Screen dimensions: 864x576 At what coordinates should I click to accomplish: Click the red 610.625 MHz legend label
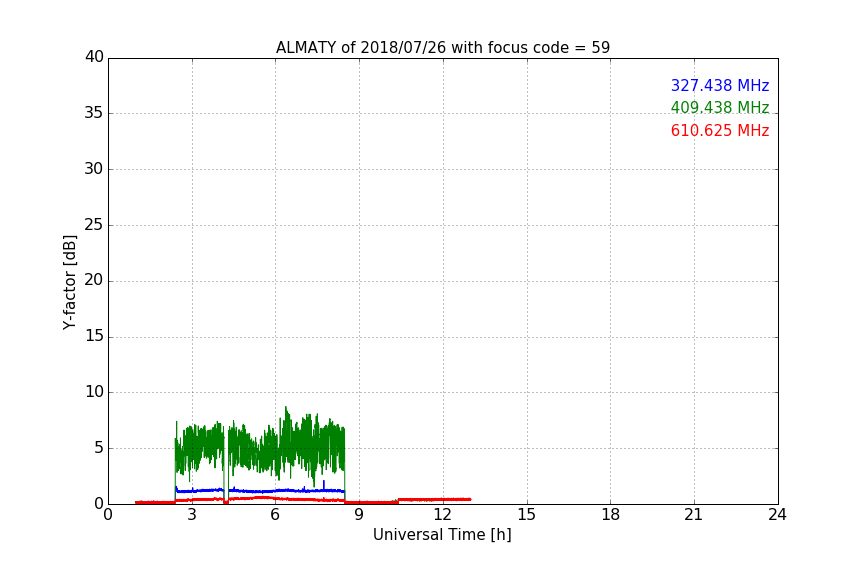720,131
